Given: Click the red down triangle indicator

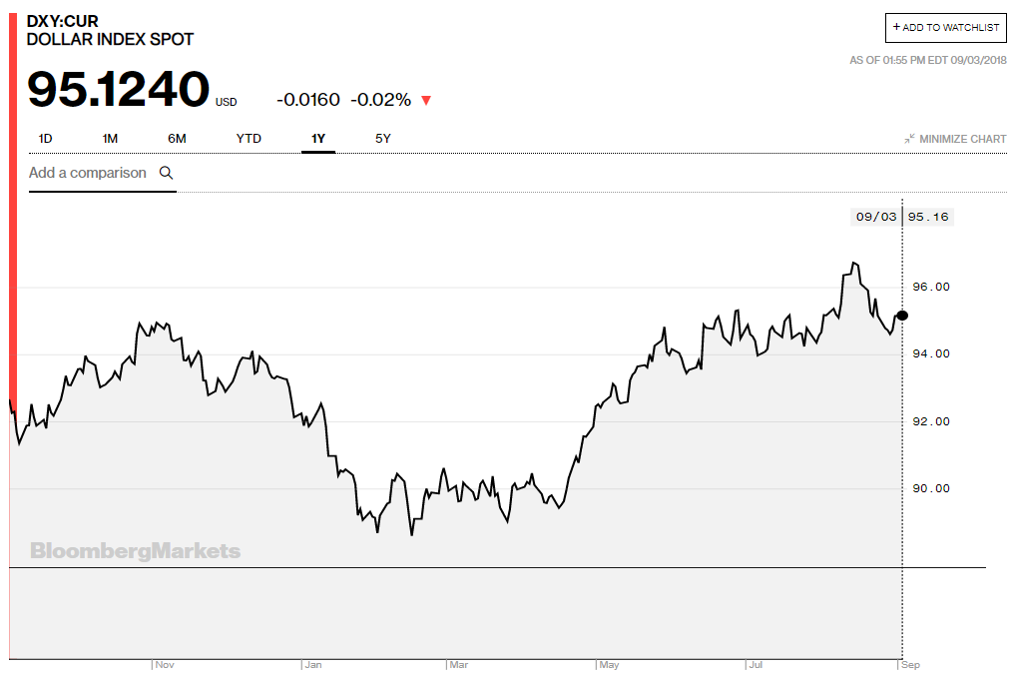Looking at the screenshot, I should pos(426,100).
